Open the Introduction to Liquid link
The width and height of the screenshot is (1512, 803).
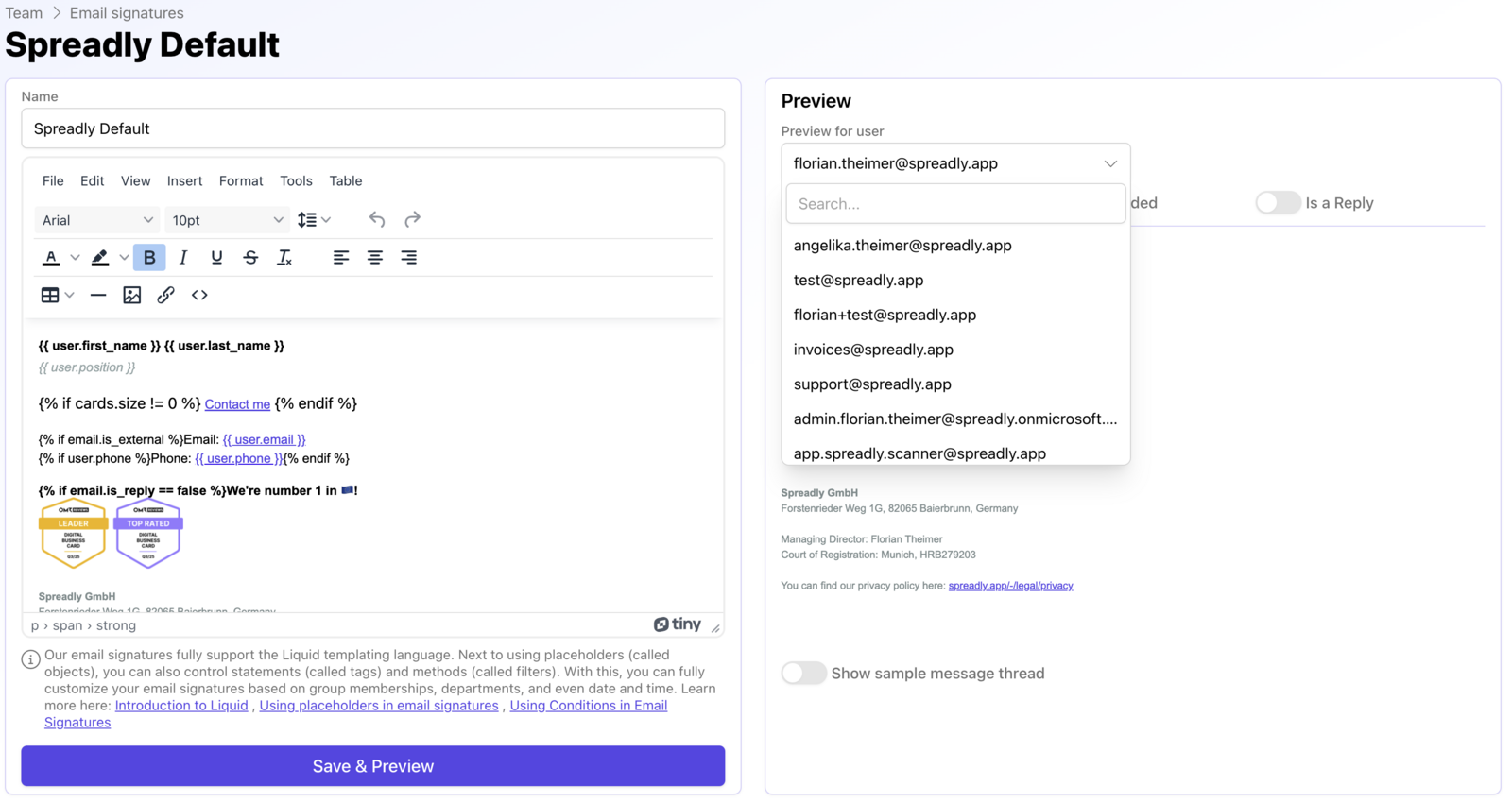coord(181,706)
